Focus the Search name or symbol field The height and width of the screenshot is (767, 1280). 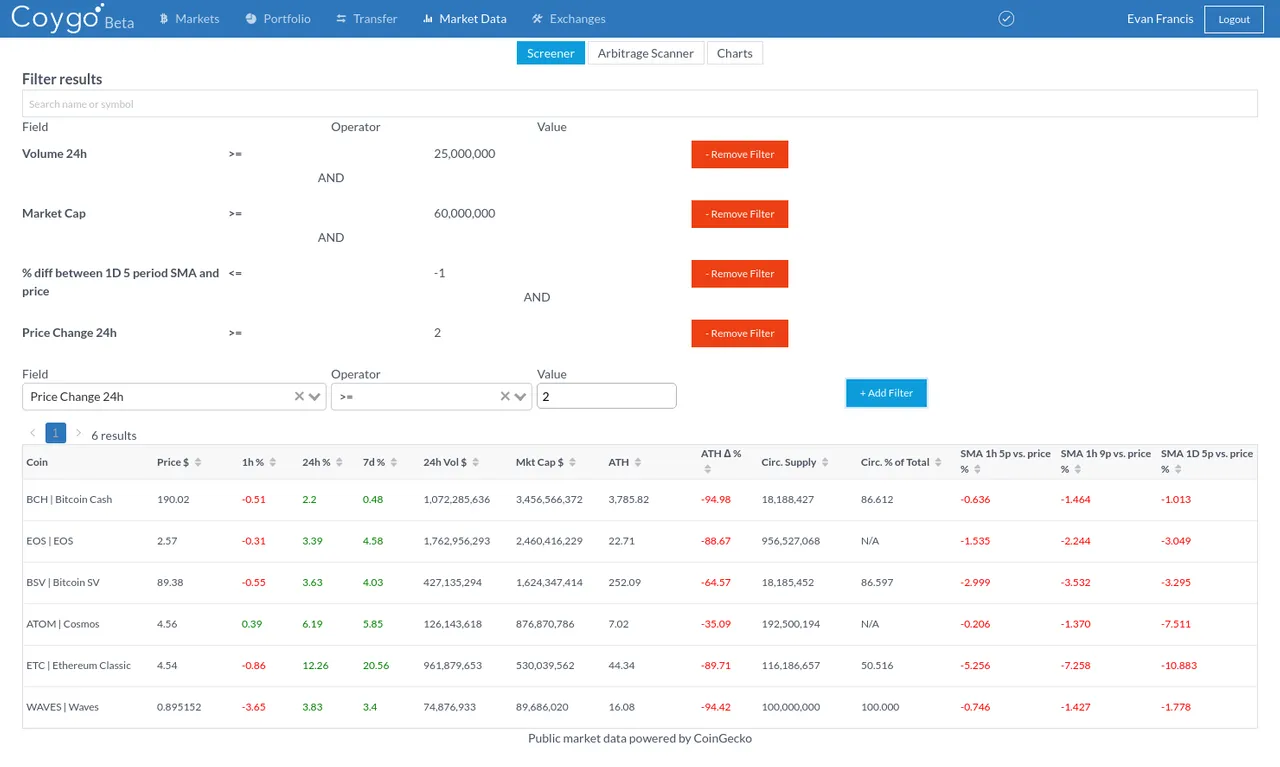pos(639,104)
